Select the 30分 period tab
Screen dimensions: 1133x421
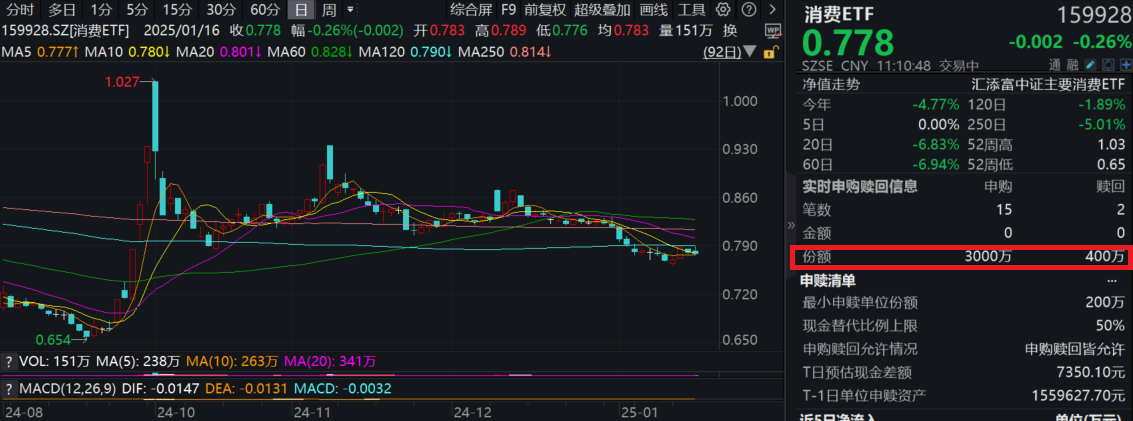[x=220, y=10]
